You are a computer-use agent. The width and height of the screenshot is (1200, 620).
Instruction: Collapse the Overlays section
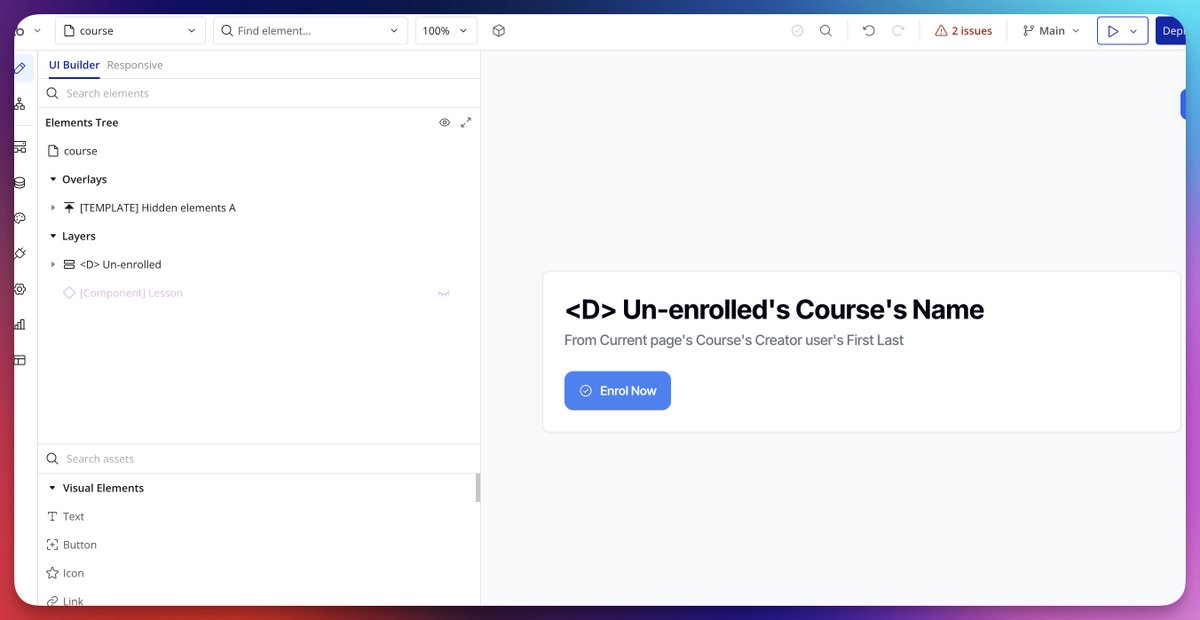click(53, 180)
